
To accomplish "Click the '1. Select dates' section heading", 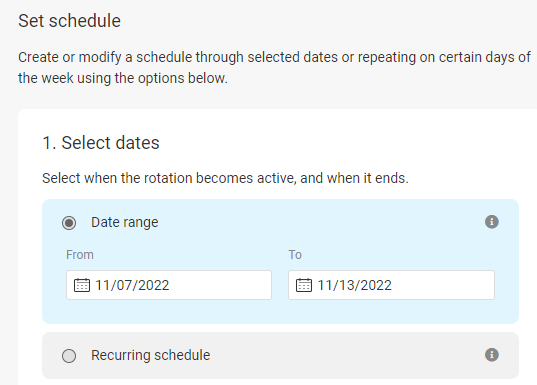I will (x=101, y=142).
